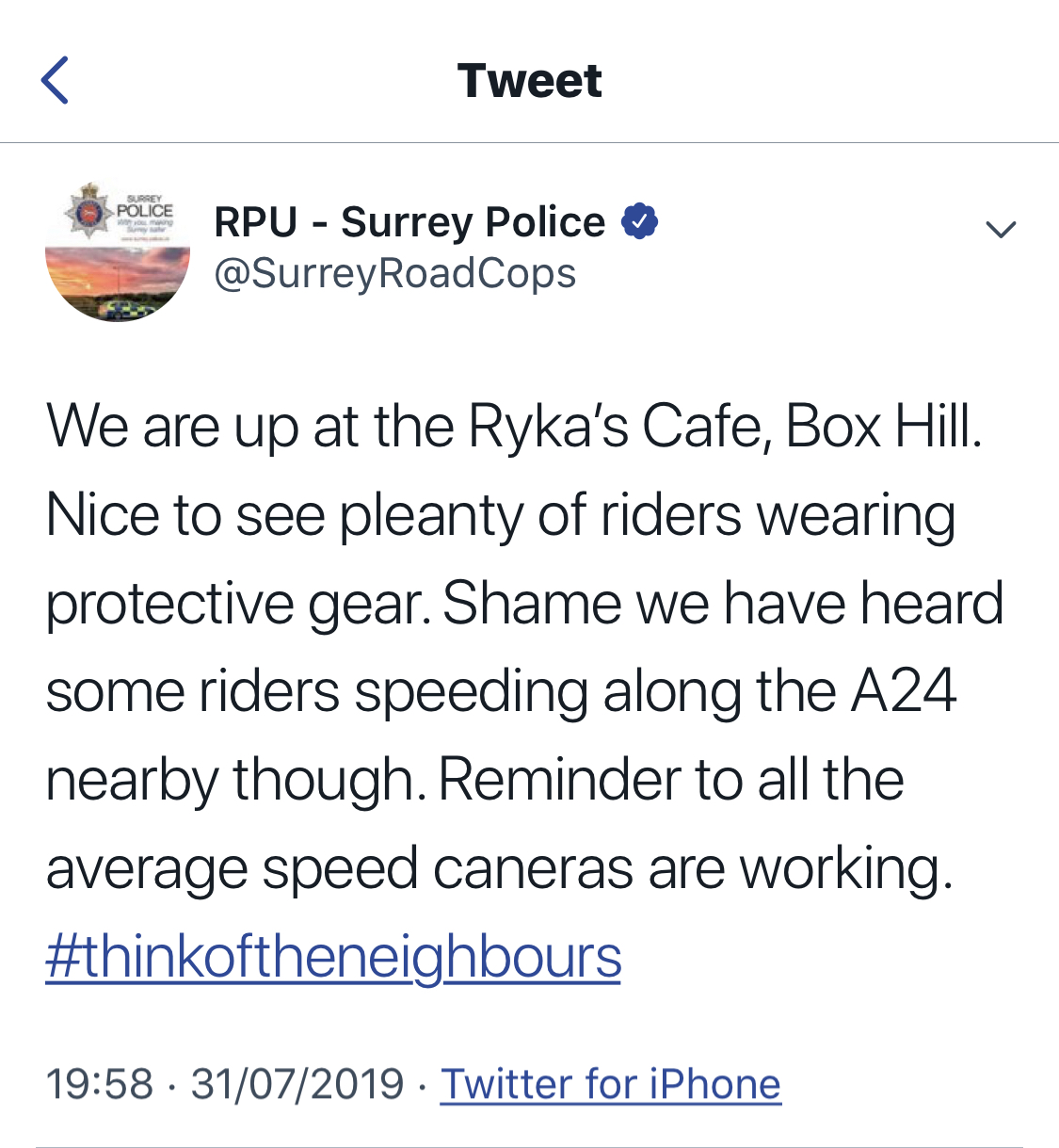Image resolution: width=1059 pixels, height=1148 pixels.
Task: Click the word "working" in the tweet
Action: (845, 868)
